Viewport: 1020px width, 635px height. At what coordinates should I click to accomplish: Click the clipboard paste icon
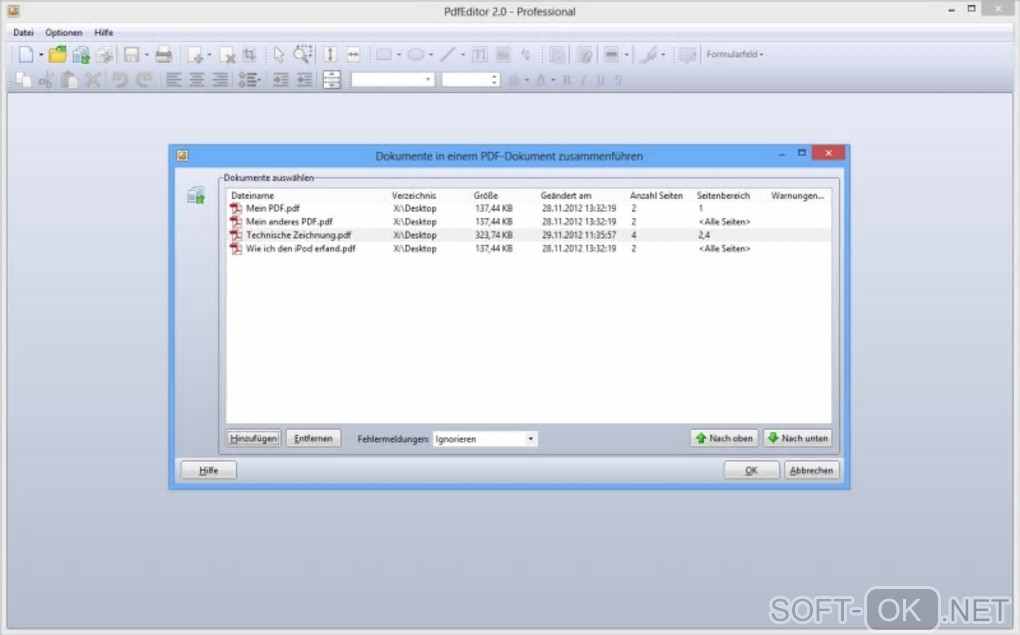(69, 80)
